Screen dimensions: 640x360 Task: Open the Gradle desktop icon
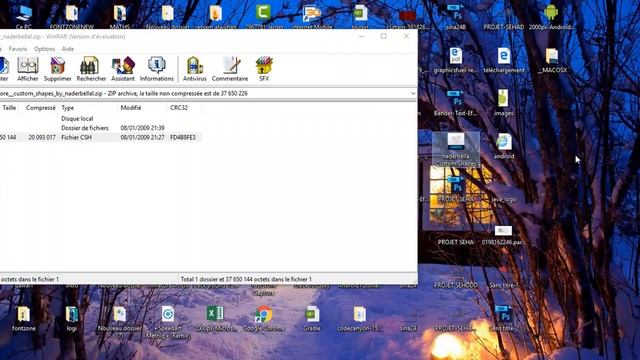pyautogui.click(x=312, y=318)
